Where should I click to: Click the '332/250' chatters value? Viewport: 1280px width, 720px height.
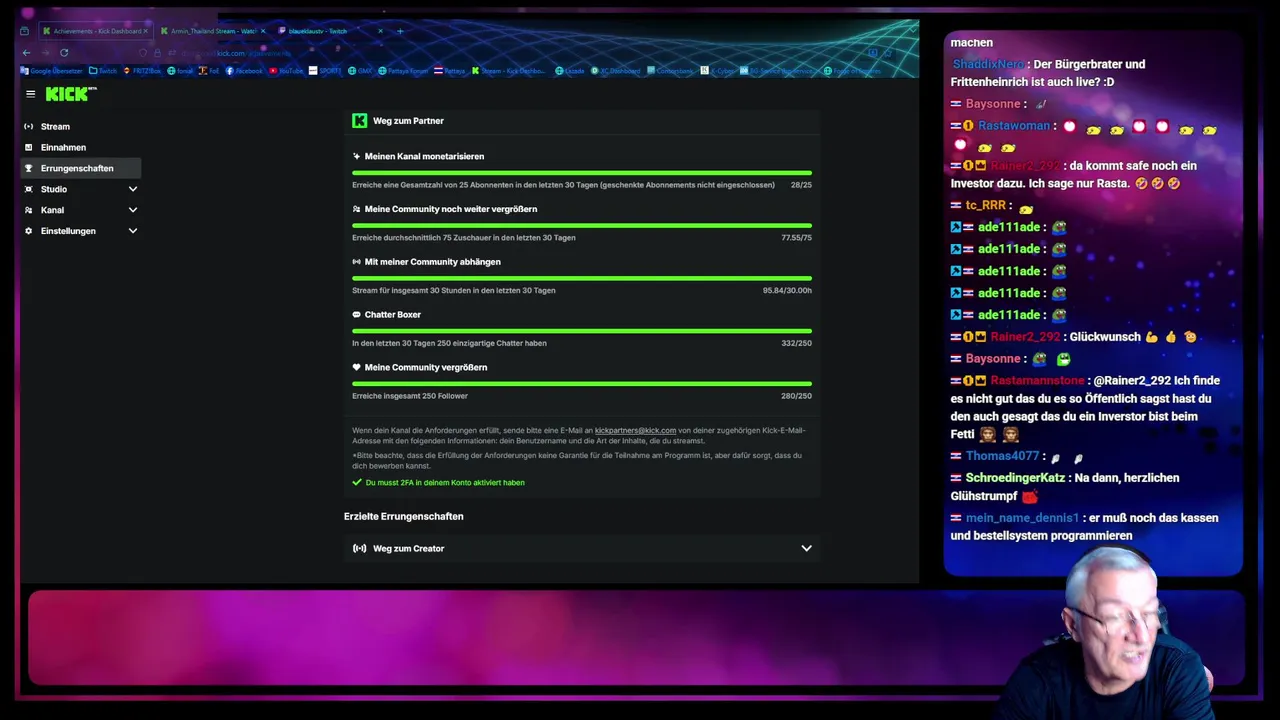click(796, 343)
